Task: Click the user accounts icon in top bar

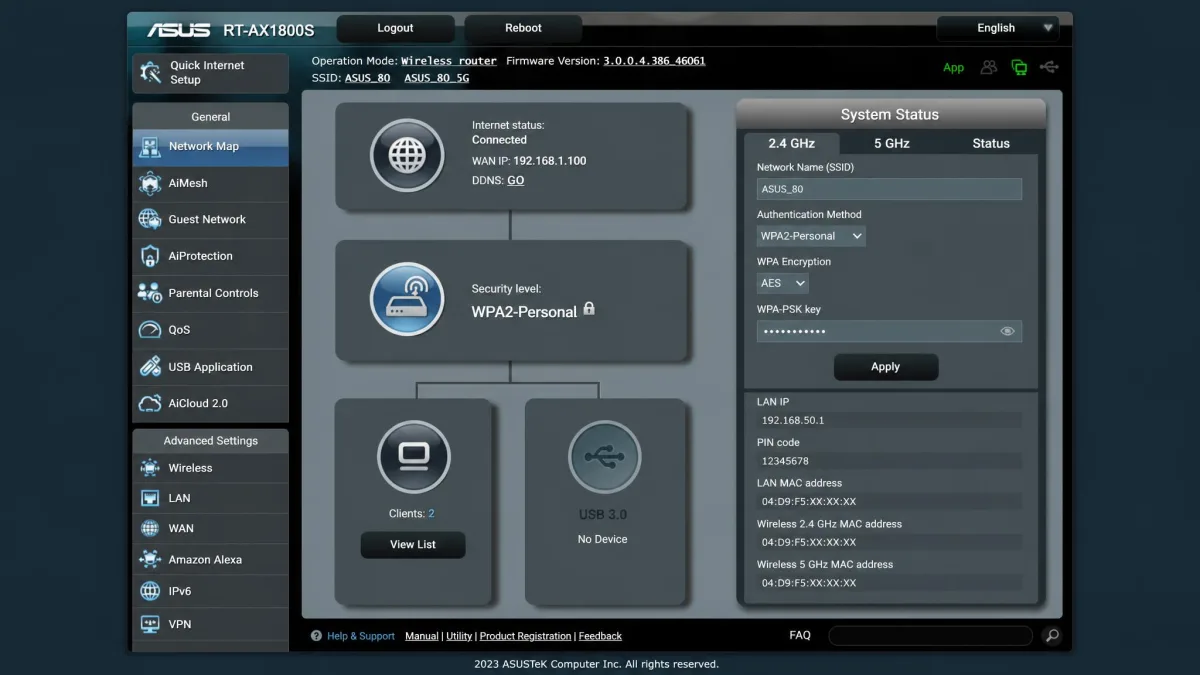Action: click(989, 67)
